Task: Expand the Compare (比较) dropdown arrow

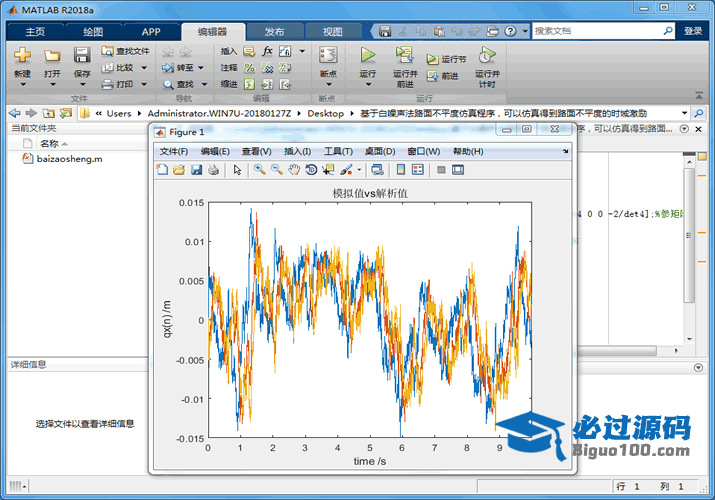Action: (144, 68)
